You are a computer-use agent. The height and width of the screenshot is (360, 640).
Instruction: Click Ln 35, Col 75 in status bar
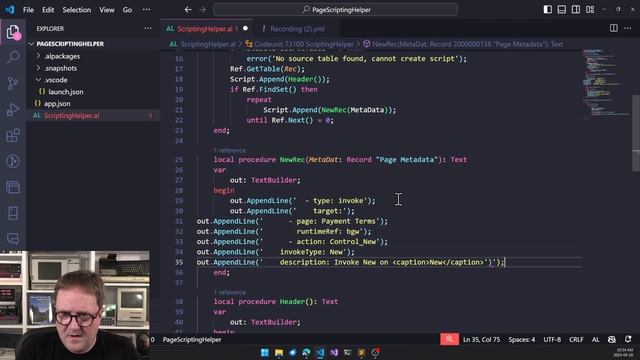pyautogui.click(x=482, y=339)
